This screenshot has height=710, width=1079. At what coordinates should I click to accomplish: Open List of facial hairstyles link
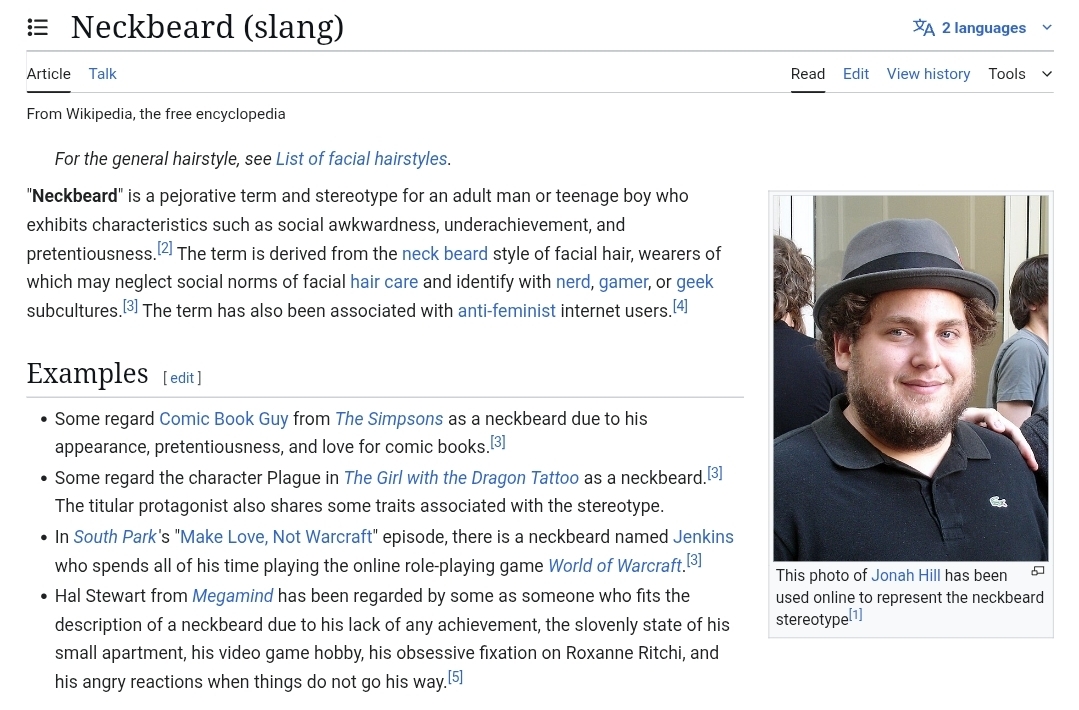pyautogui.click(x=361, y=159)
